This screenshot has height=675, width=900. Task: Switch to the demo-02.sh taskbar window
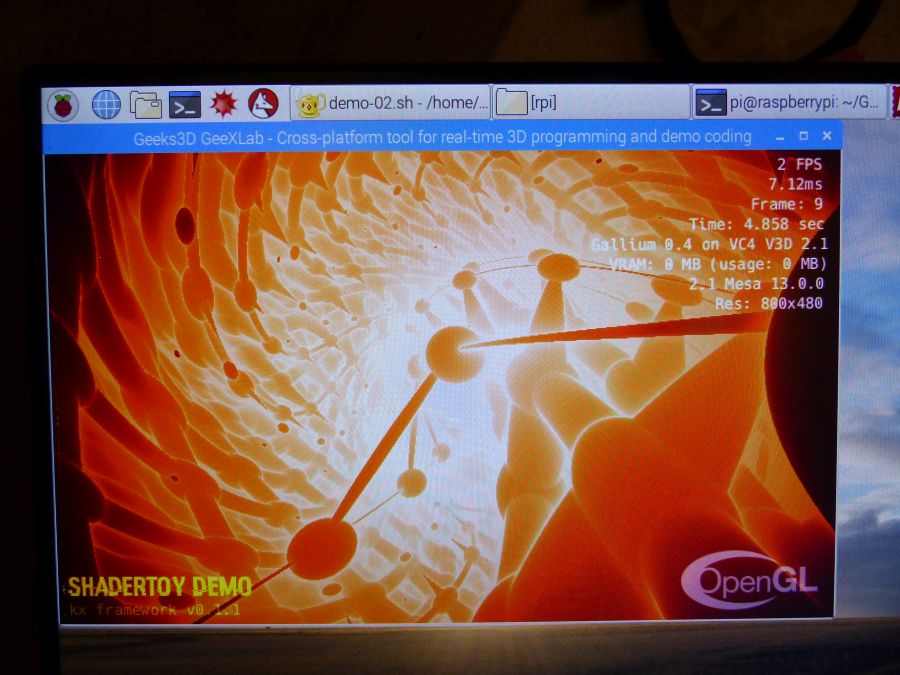[x=390, y=103]
